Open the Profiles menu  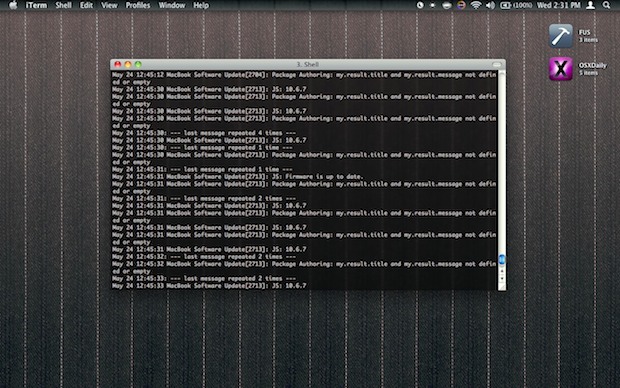(138, 5)
